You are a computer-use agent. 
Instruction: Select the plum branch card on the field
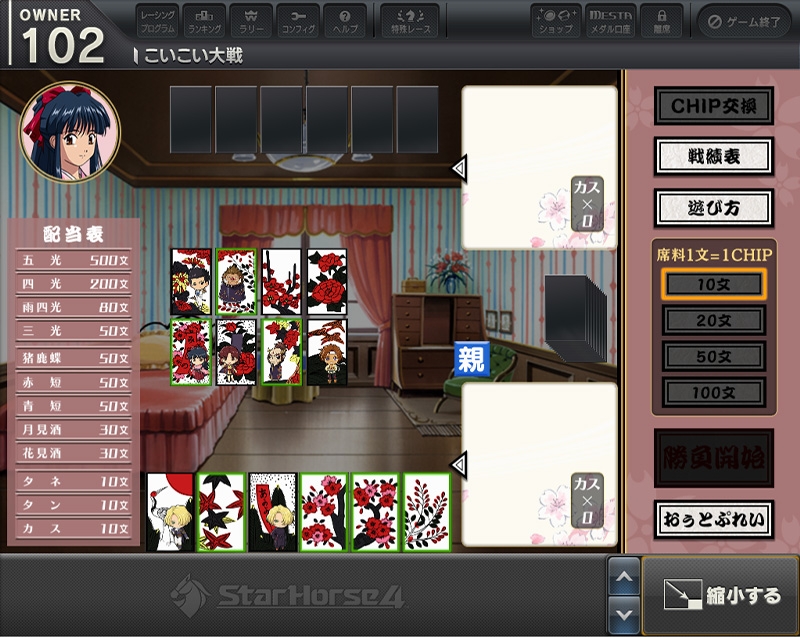click(x=282, y=282)
